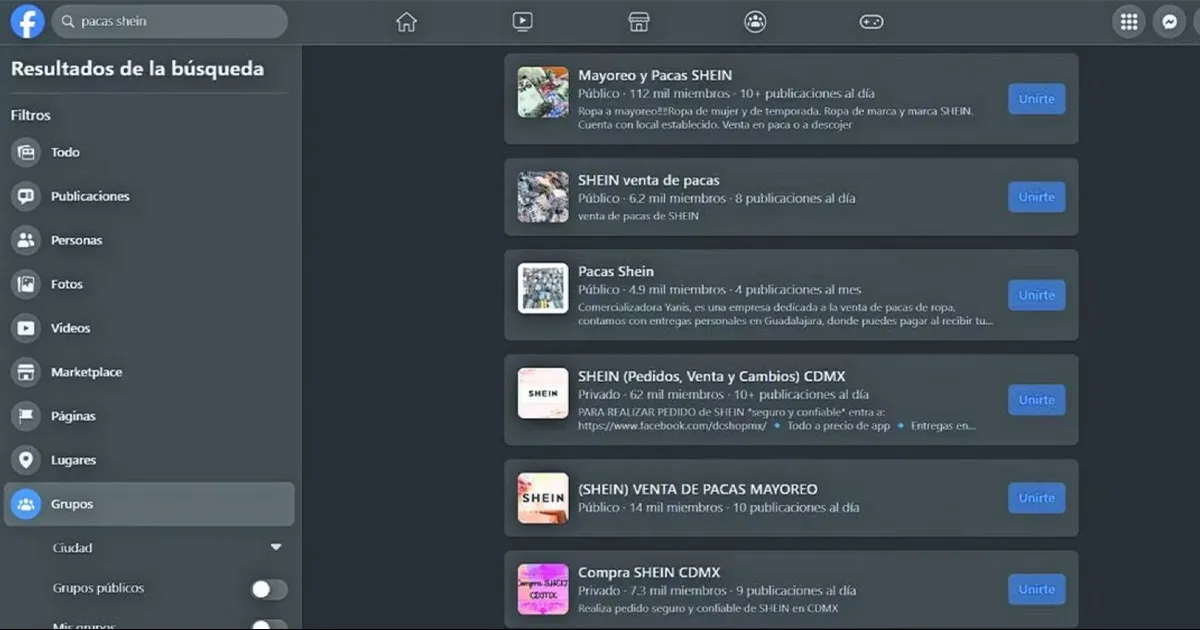Viewport: 1200px width, 630px height.
Task: Join the Mayoreo y Pacas SHEIN group
Action: click(x=1036, y=98)
